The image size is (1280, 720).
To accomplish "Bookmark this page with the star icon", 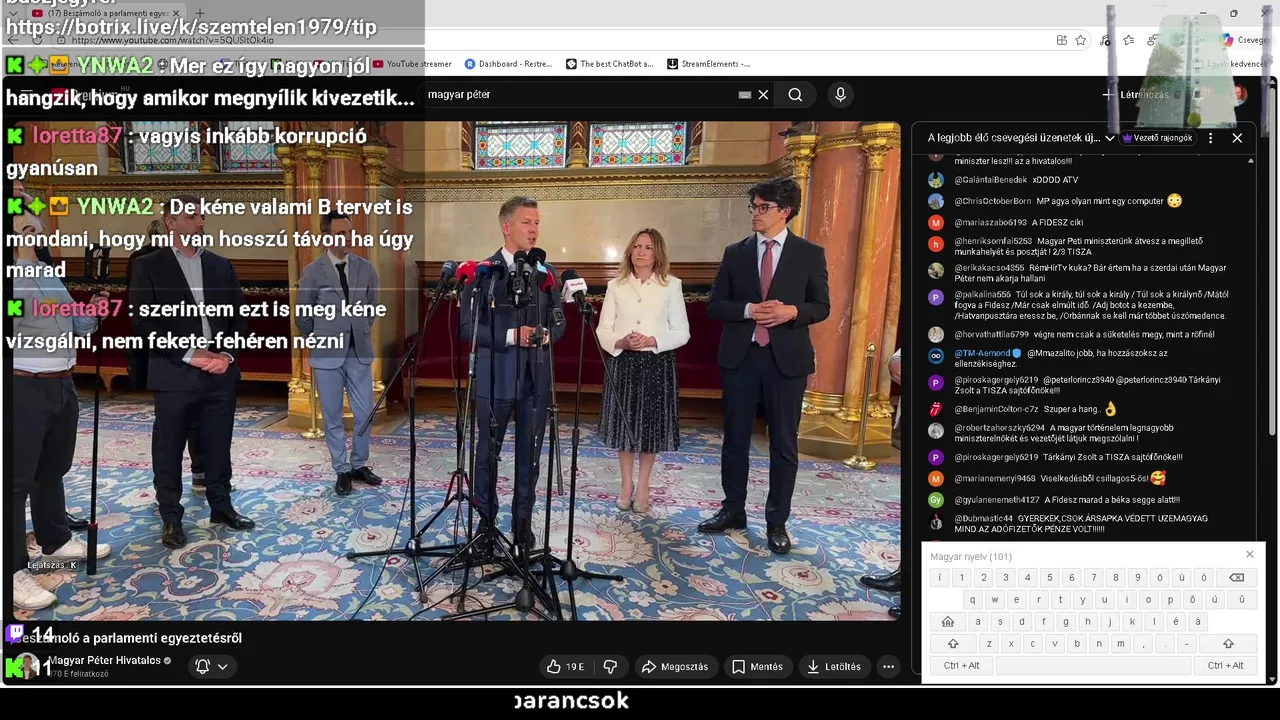I will point(1081,40).
